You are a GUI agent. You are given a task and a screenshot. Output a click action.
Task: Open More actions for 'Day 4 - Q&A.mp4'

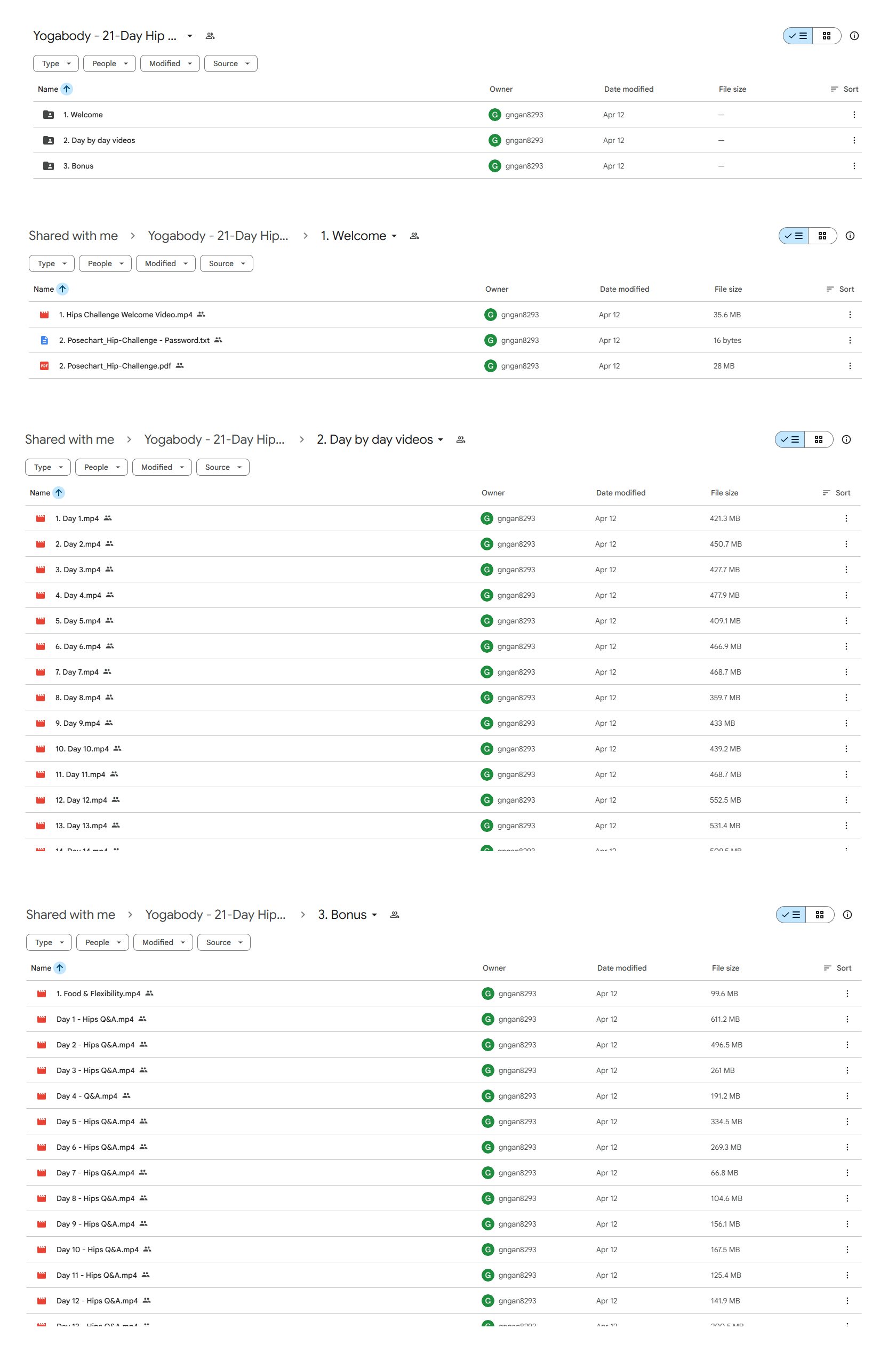point(847,1096)
